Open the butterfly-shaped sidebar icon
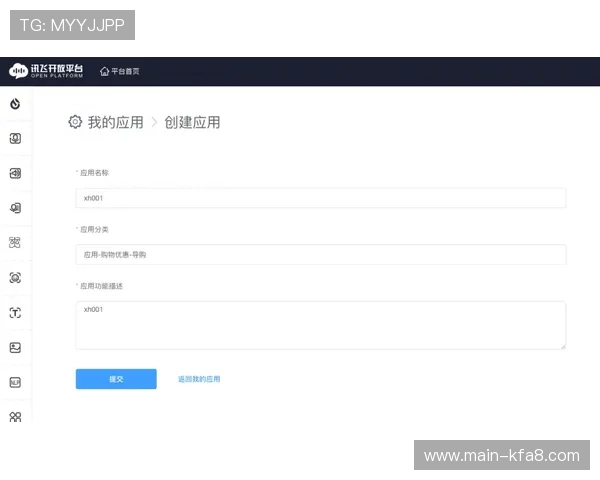Viewport: 600px width, 480px height. tap(15, 243)
